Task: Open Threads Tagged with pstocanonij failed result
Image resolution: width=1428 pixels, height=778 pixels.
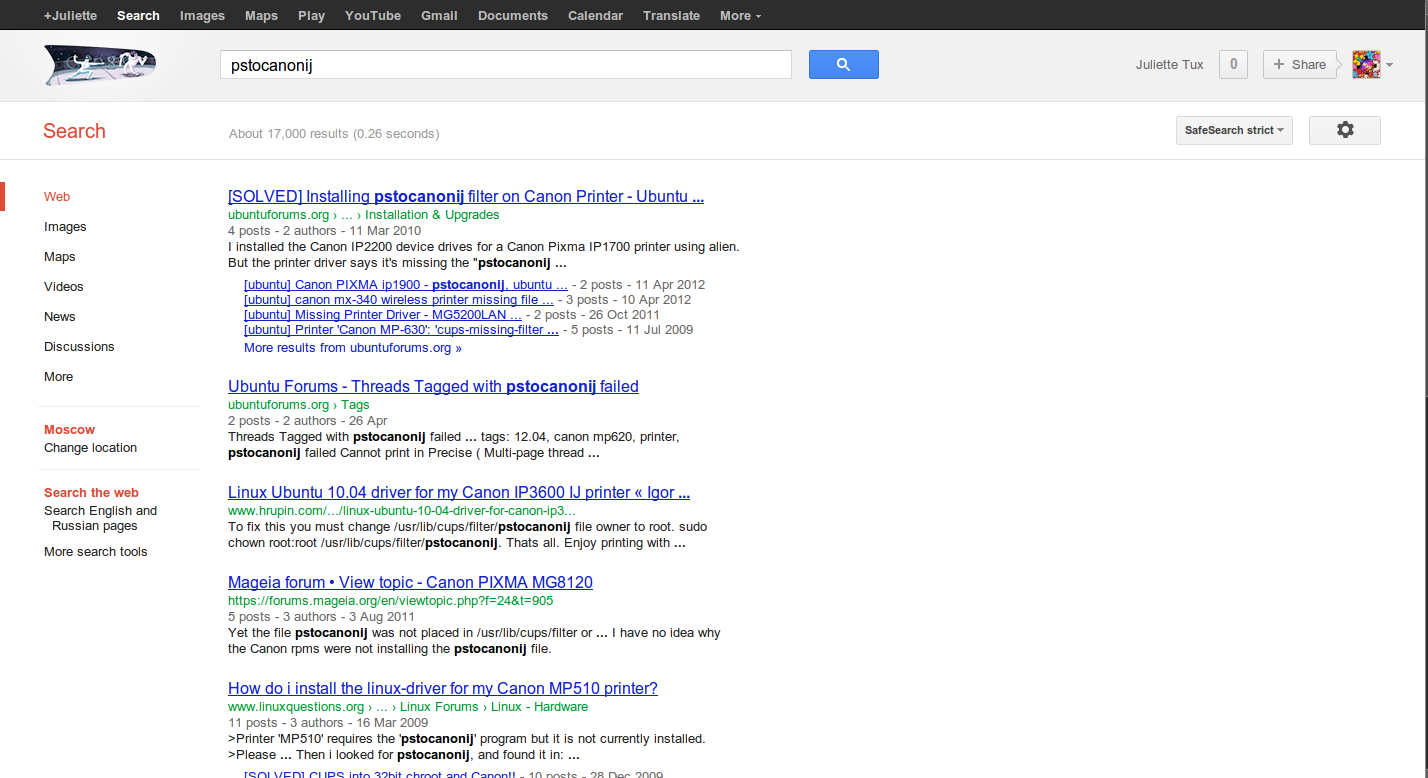Action: [x=433, y=387]
